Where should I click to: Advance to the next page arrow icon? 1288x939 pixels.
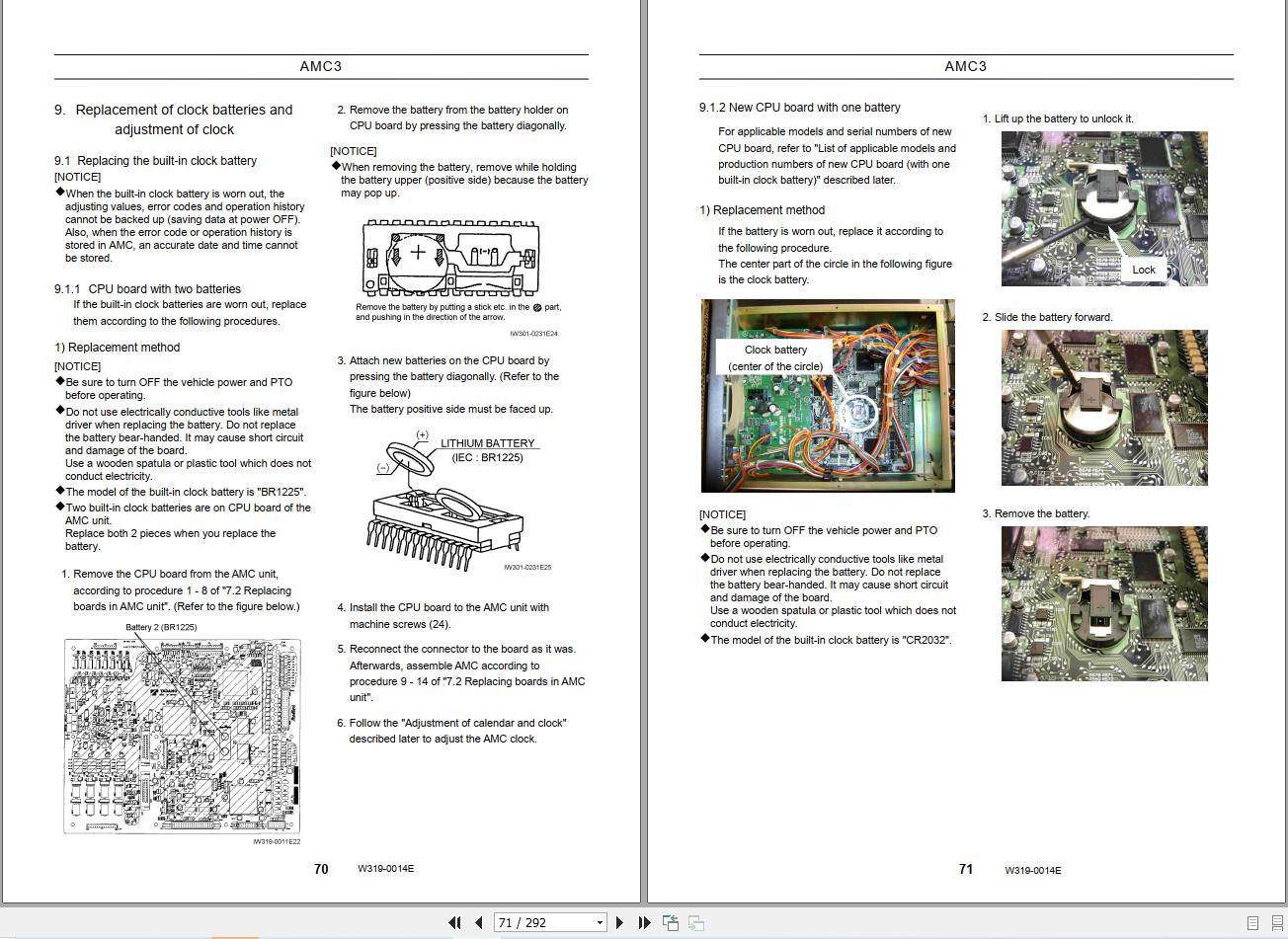tap(619, 922)
